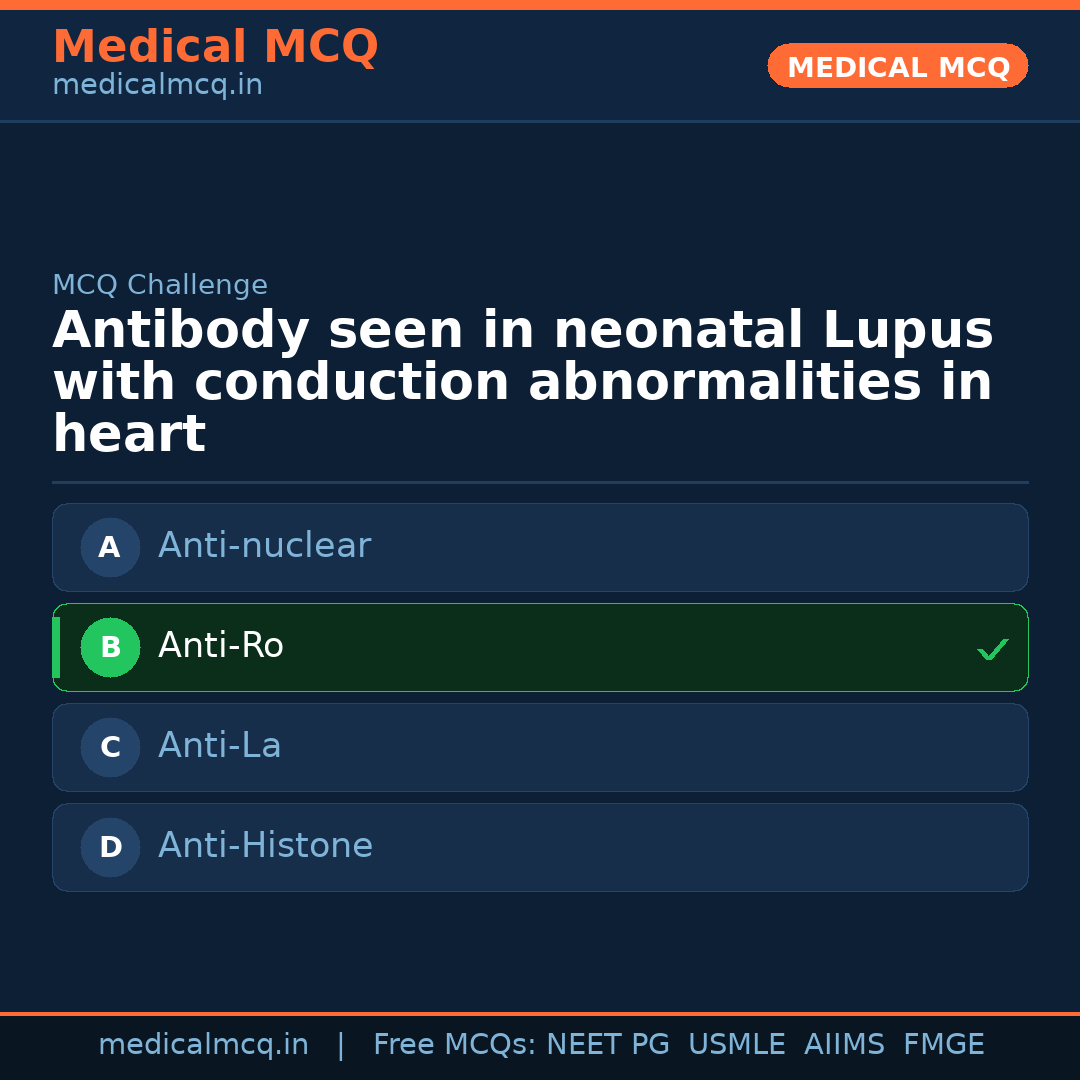1080x1080 pixels.
Task: Click the letter C circle icon
Action: pyautogui.click(x=110, y=747)
